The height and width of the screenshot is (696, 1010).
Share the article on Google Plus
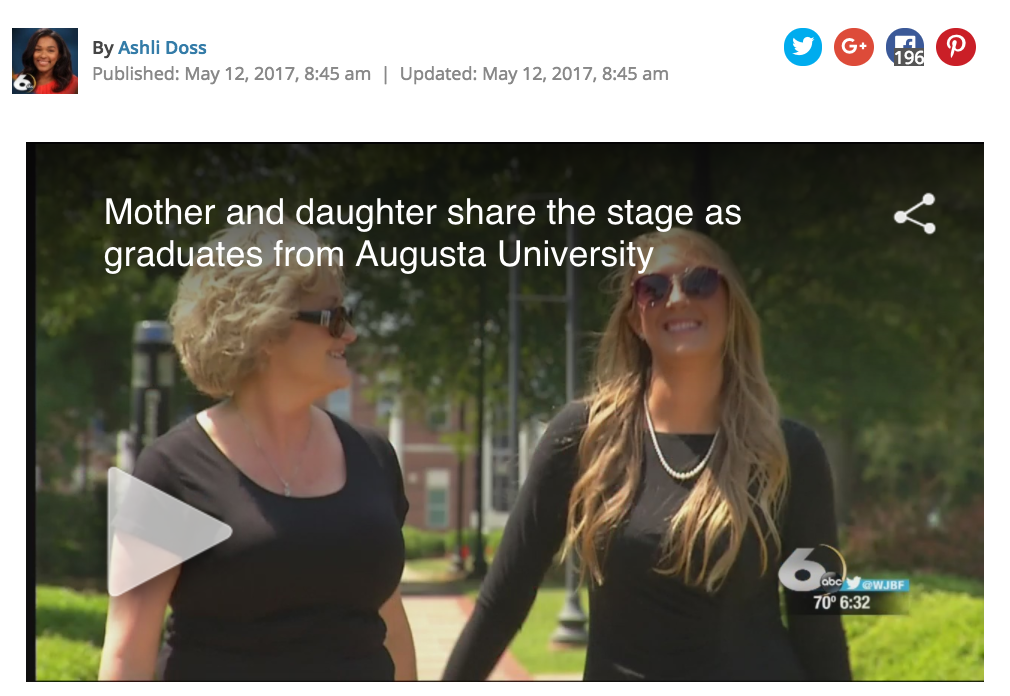(x=853, y=47)
